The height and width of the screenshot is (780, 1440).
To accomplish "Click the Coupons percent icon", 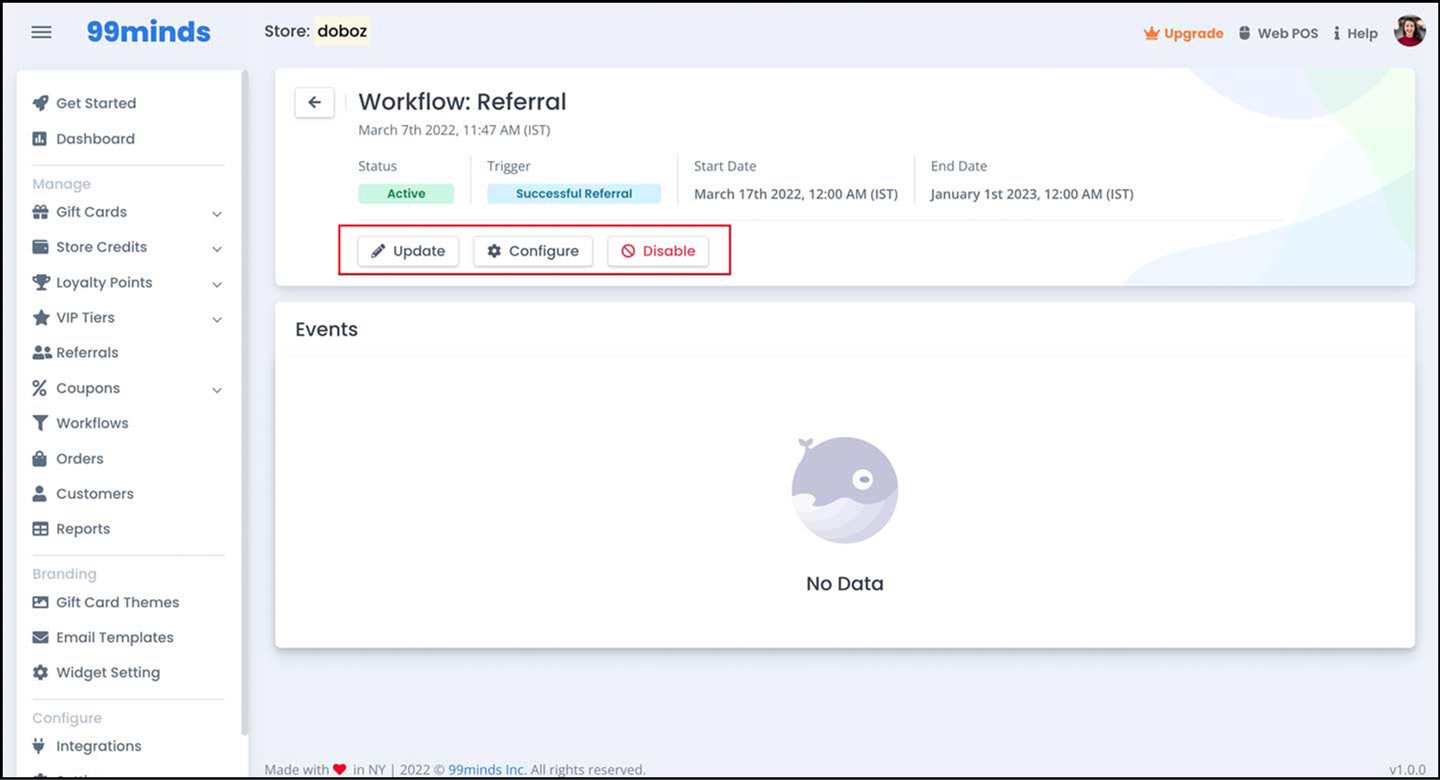I will (x=40, y=388).
